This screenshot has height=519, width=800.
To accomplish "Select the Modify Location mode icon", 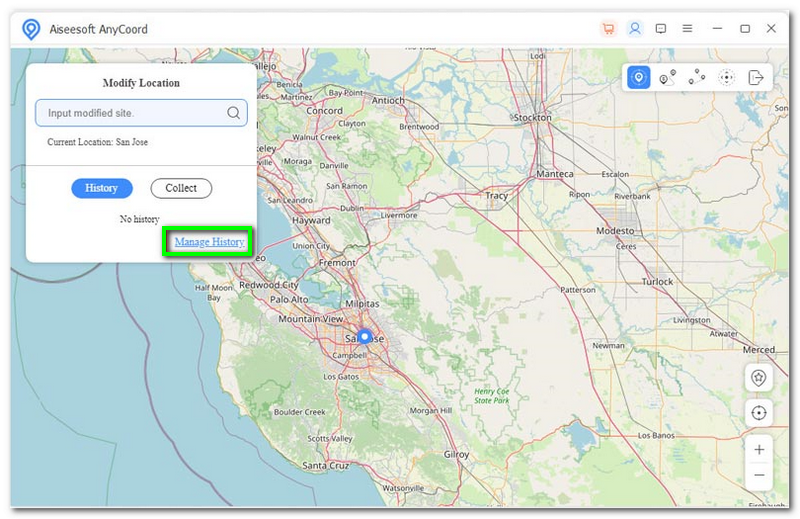I will click(639, 78).
